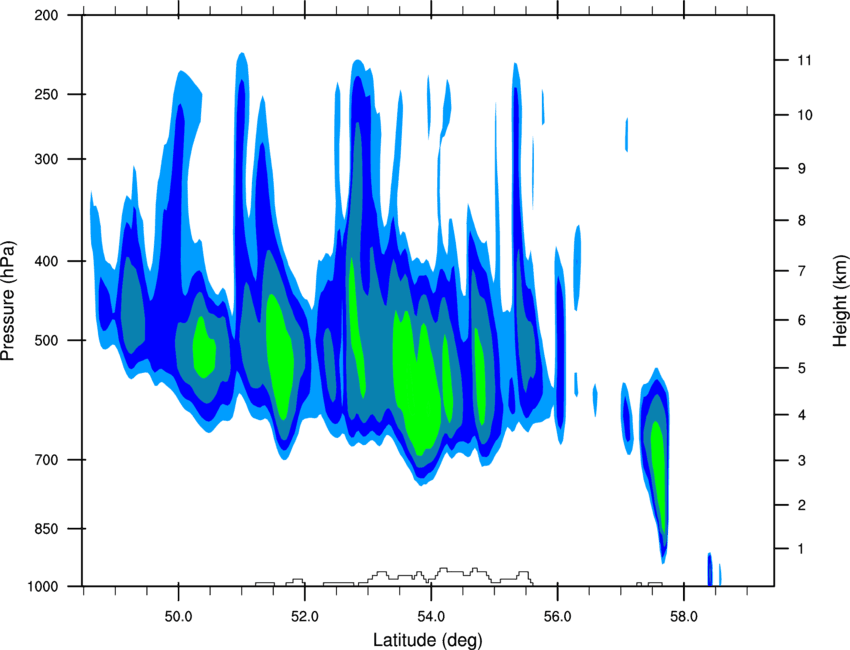Pick the 7 km height label
The image size is (850, 650).
[x=802, y=271]
